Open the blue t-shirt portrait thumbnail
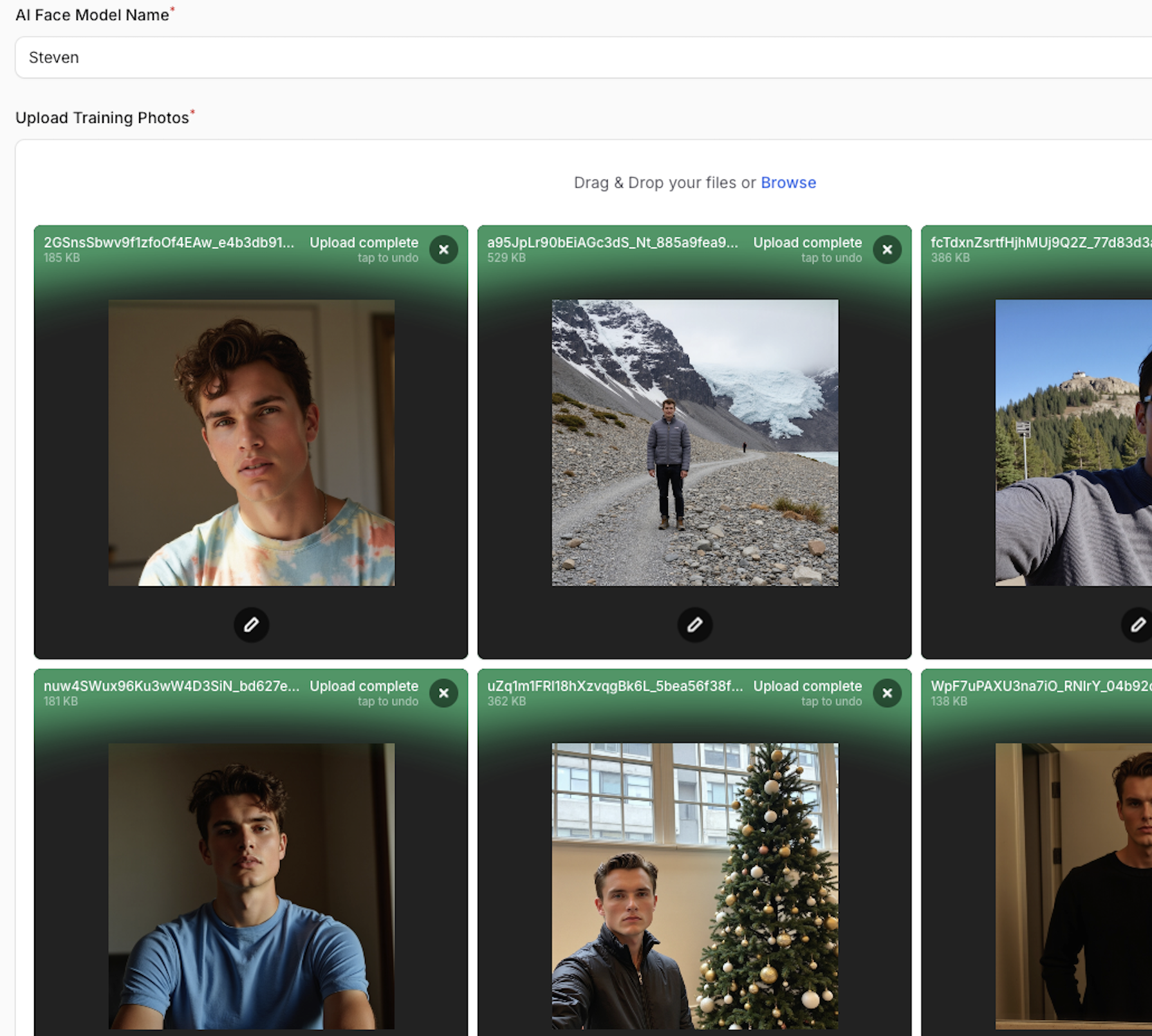The height and width of the screenshot is (1036, 1152). 251,886
